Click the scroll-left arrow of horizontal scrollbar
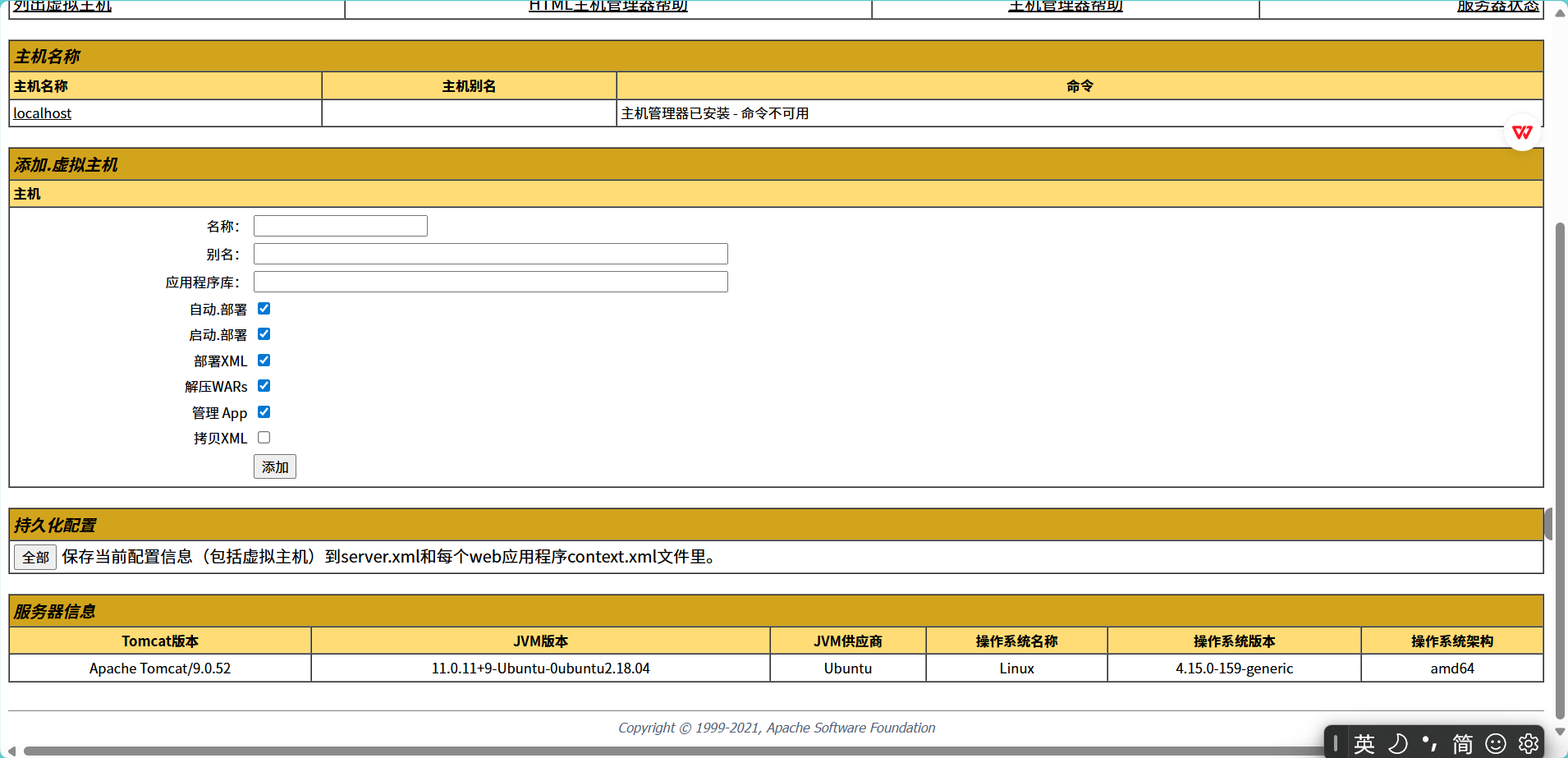Viewport: 1568px width, 758px height. [x=11, y=751]
